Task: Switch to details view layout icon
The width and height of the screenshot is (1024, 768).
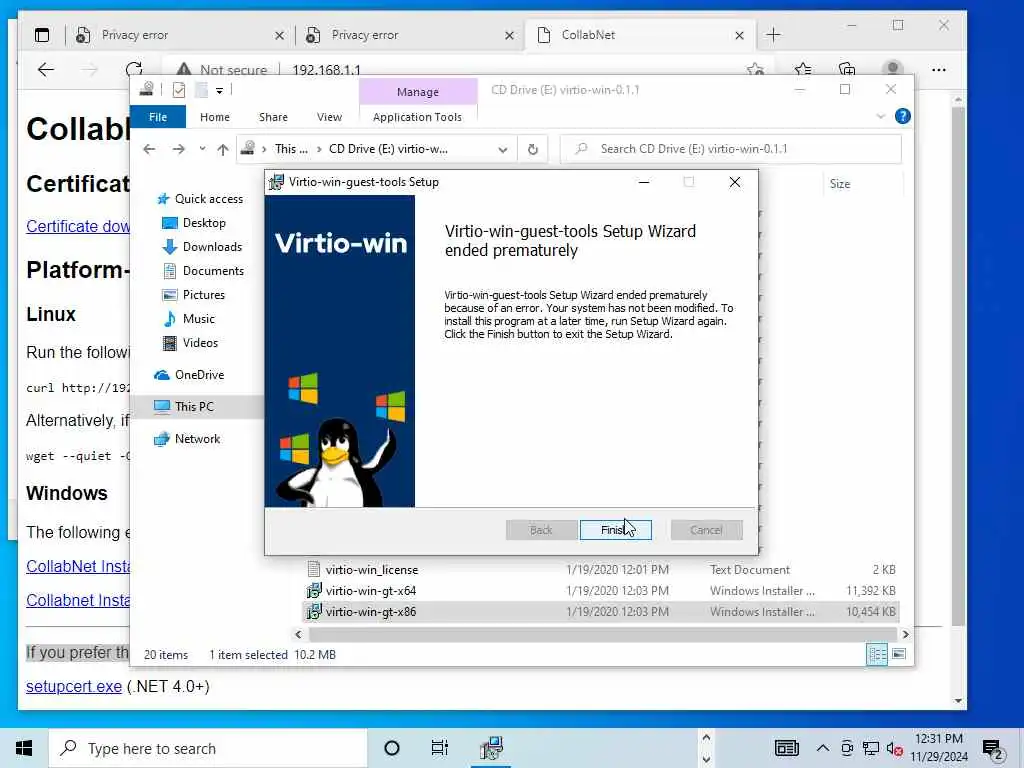Action: 876,654
